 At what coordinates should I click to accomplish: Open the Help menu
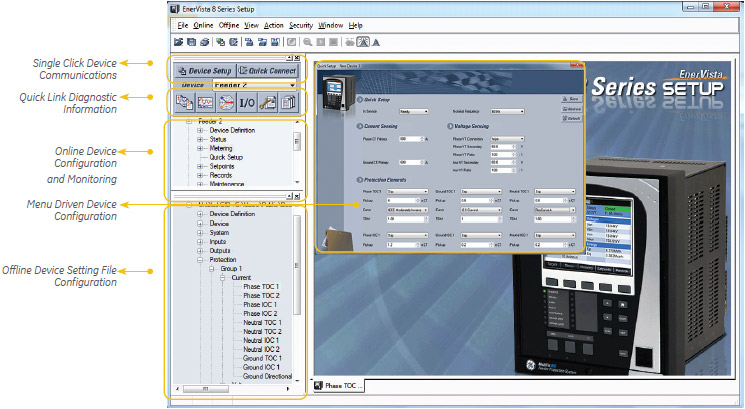(355, 25)
